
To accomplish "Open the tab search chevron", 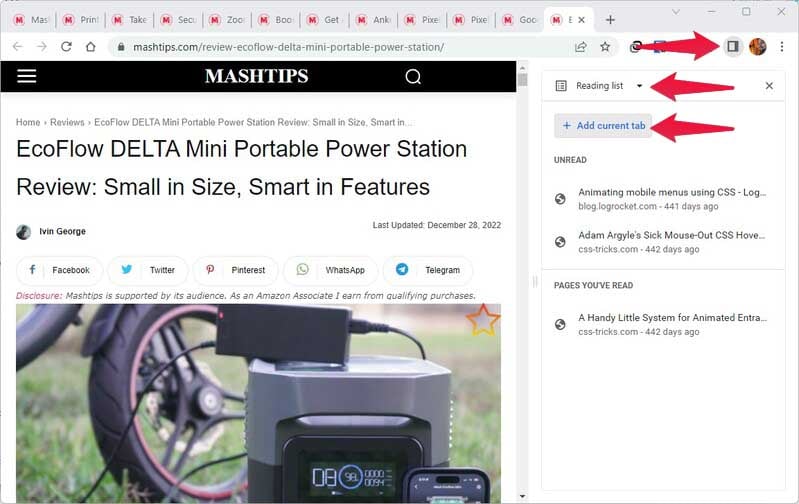I will (676, 12).
